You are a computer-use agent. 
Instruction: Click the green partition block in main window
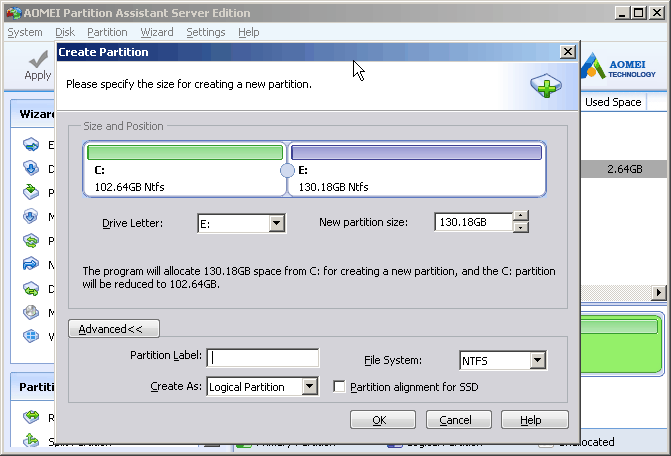click(x=622, y=345)
